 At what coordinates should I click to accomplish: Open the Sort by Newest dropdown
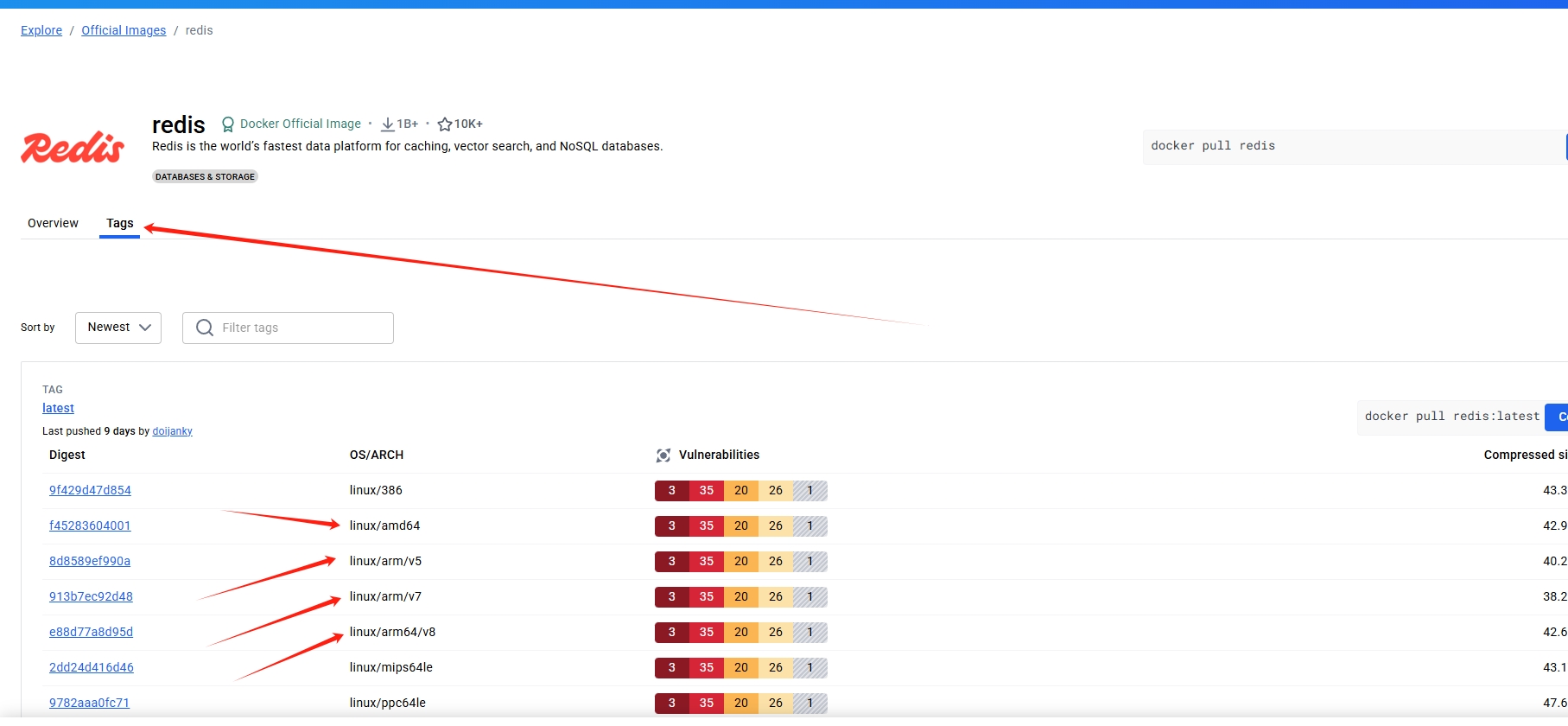118,328
